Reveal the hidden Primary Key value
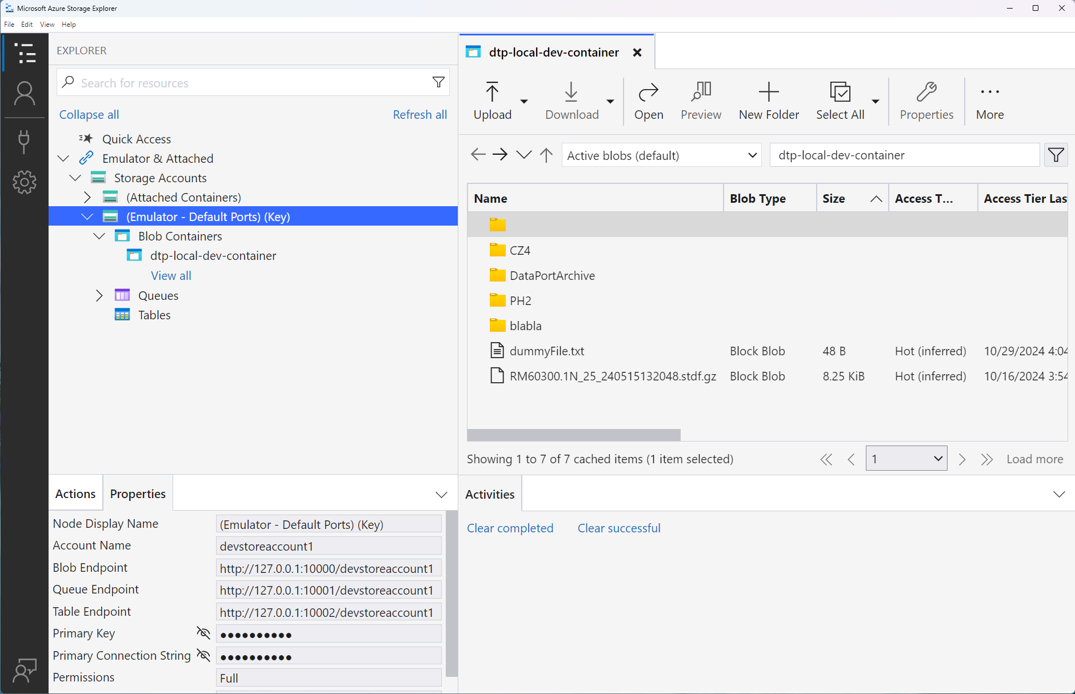 (x=203, y=633)
